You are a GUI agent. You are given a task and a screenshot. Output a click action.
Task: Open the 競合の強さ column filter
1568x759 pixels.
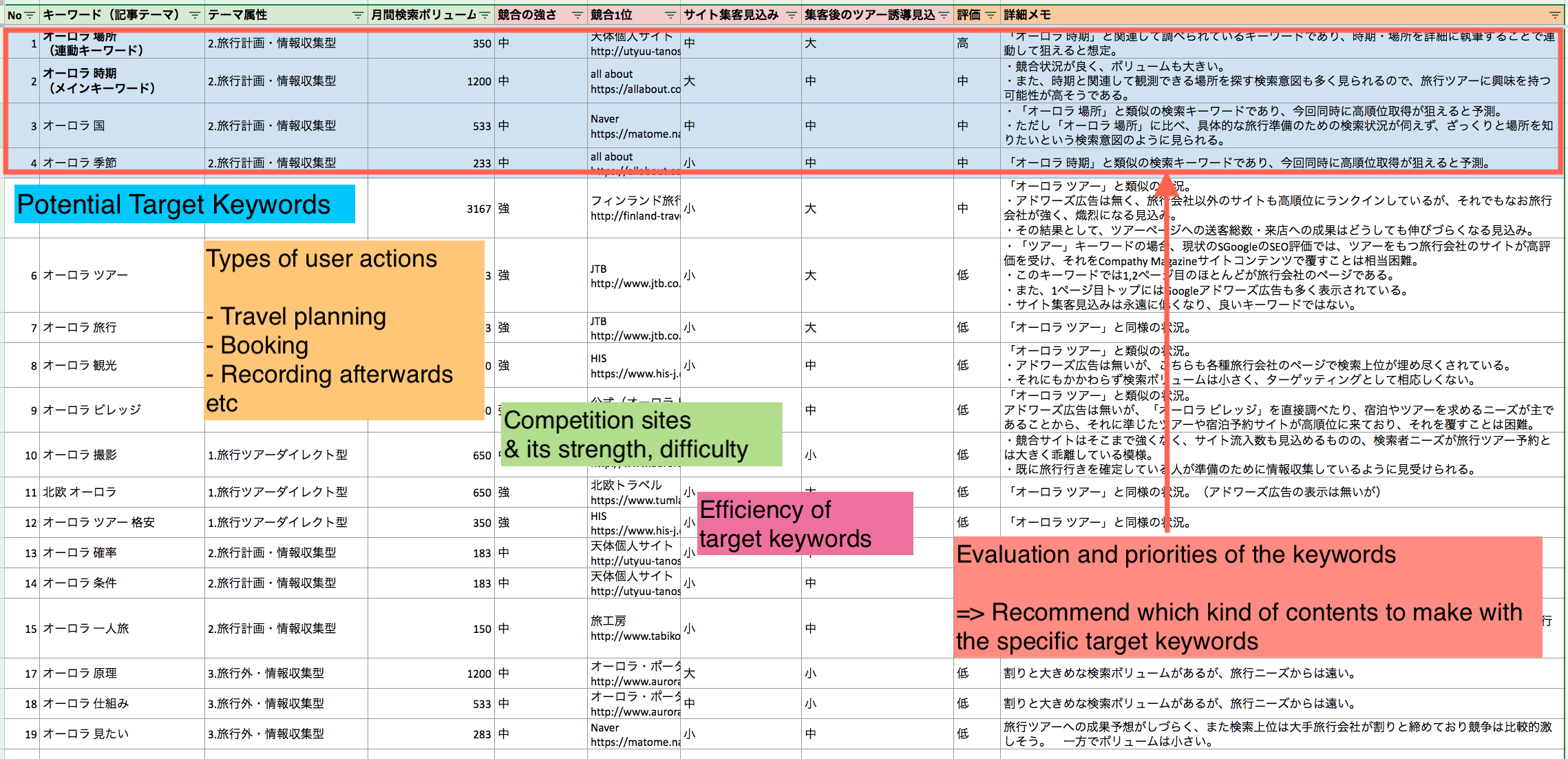[578, 15]
